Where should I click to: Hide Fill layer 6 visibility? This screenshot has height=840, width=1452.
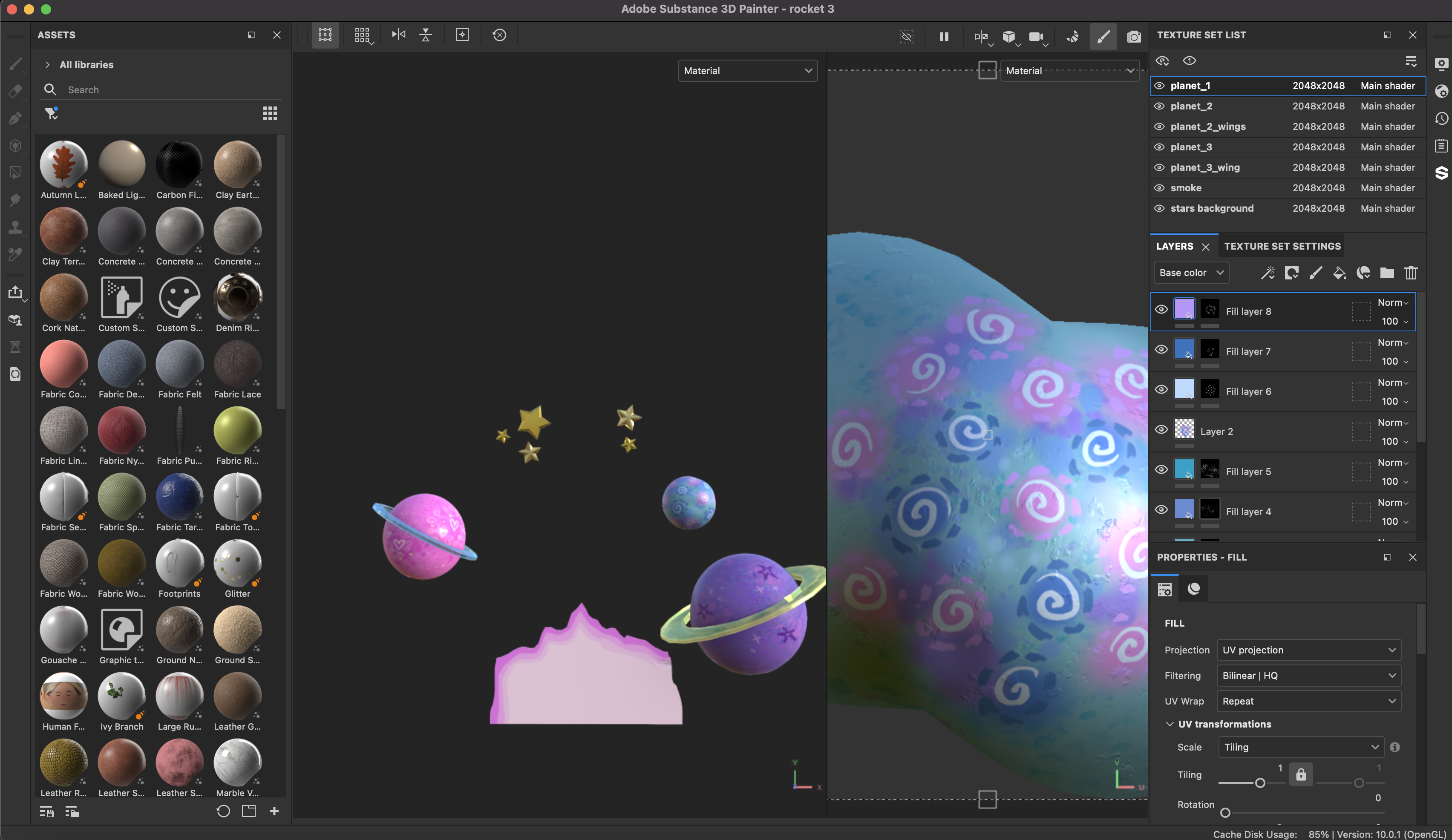pos(1161,389)
